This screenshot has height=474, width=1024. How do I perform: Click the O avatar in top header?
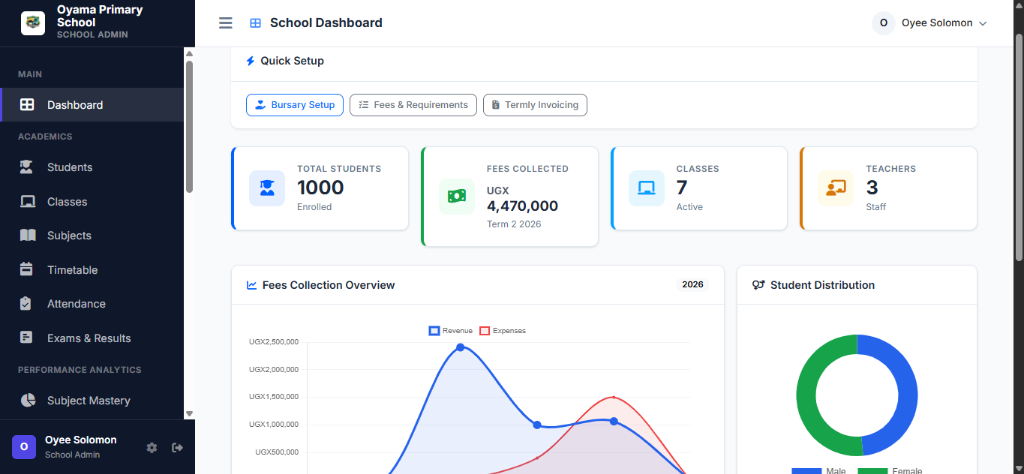click(884, 23)
